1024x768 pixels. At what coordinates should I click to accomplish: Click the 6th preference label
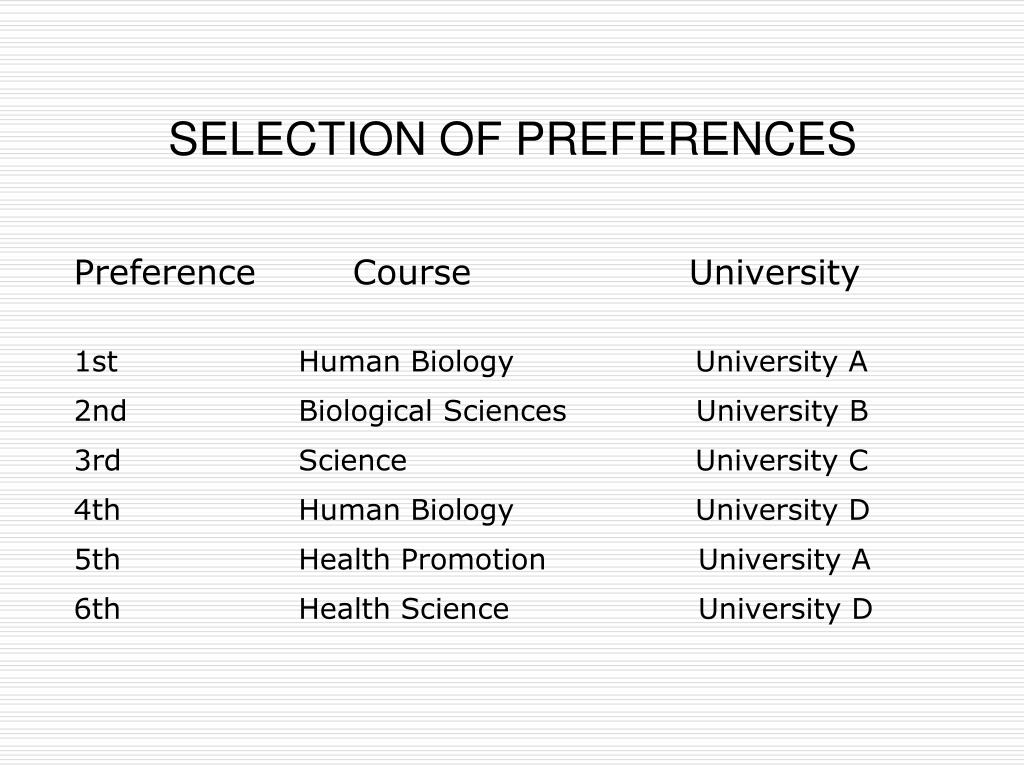pos(97,609)
